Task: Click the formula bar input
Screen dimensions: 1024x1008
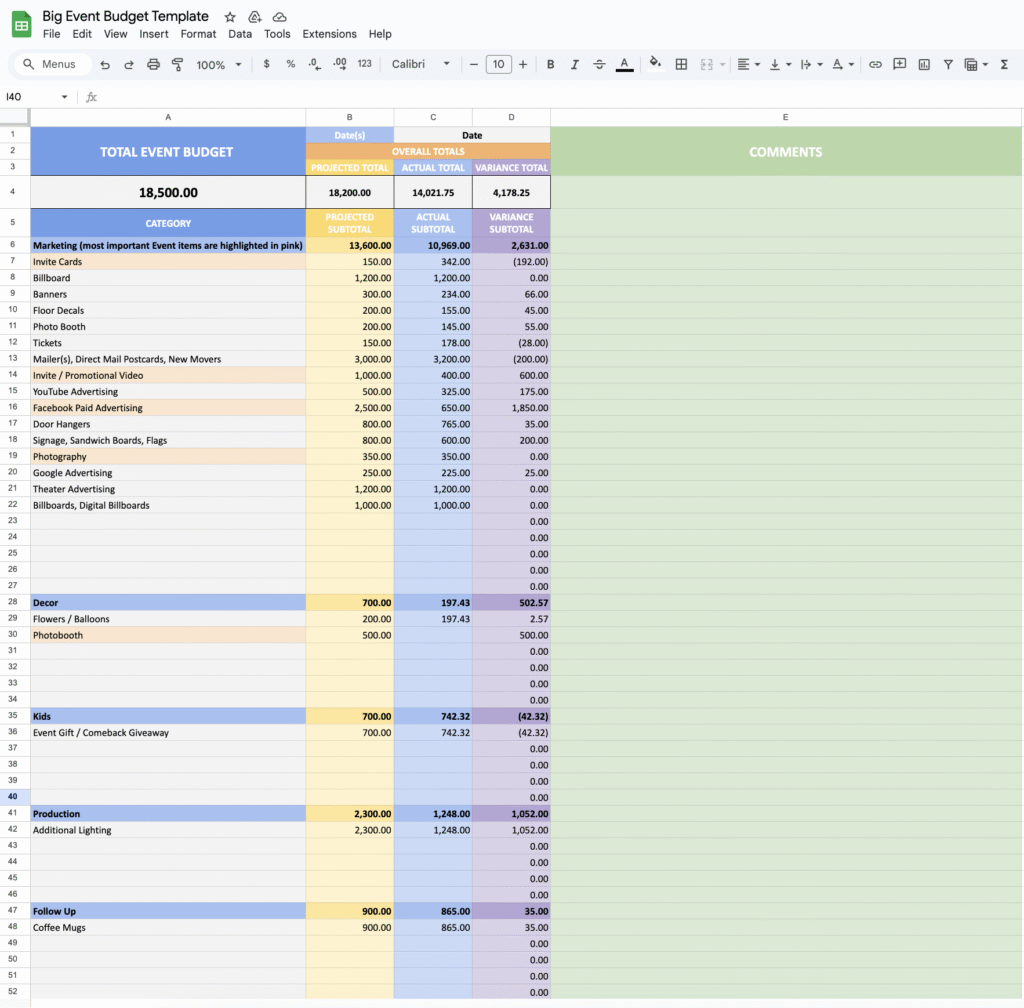Action: pos(562,97)
